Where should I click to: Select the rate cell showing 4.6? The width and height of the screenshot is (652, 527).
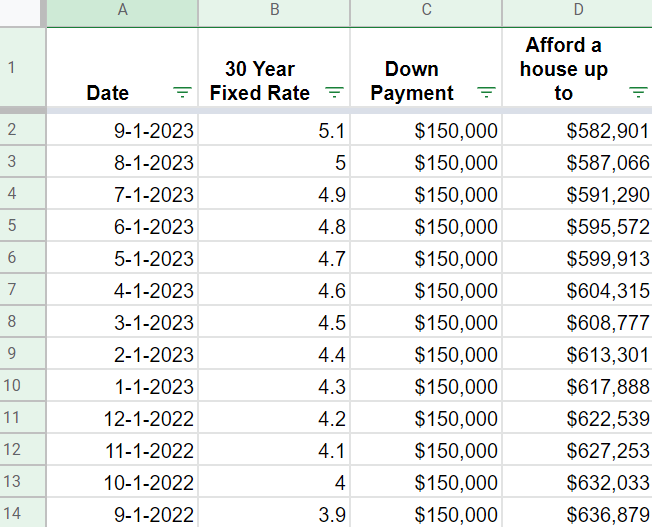(274, 290)
